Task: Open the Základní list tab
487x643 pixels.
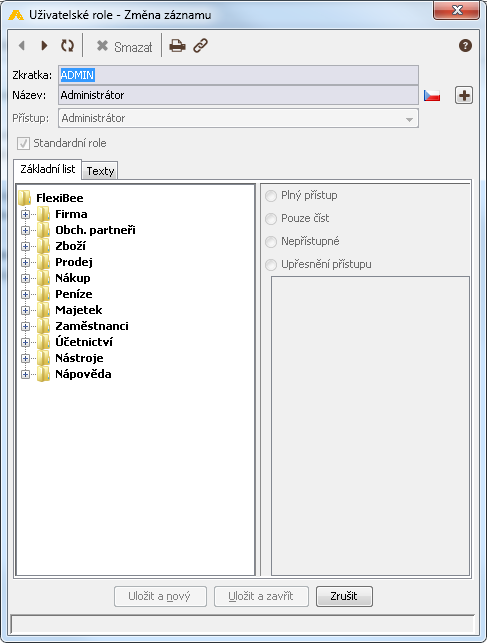Action: (x=48, y=169)
